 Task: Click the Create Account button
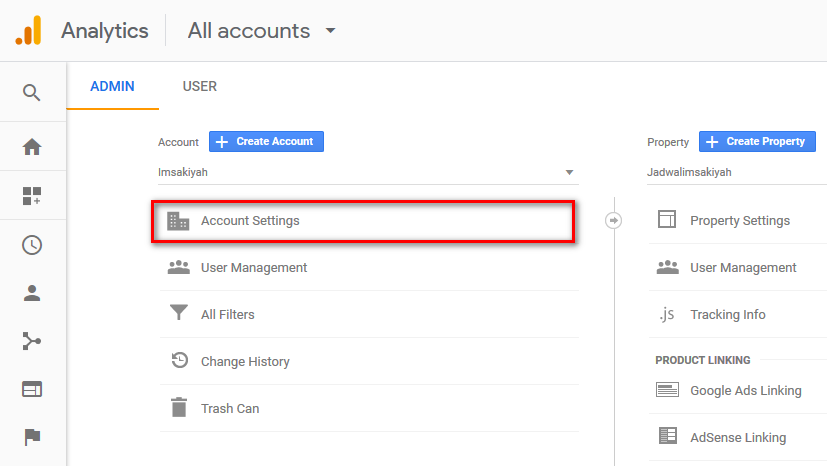(266, 142)
